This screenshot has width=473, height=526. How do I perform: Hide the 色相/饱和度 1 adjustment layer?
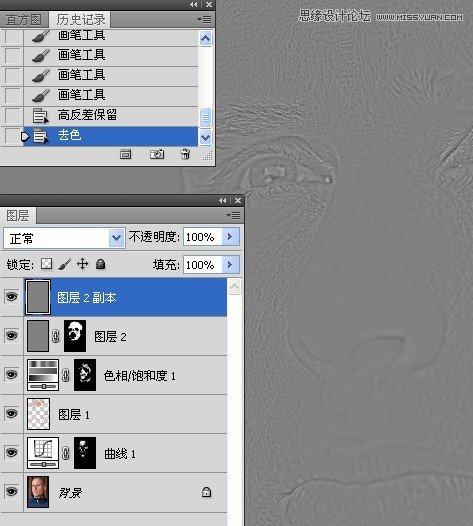pyautogui.click(x=11, y=374)
